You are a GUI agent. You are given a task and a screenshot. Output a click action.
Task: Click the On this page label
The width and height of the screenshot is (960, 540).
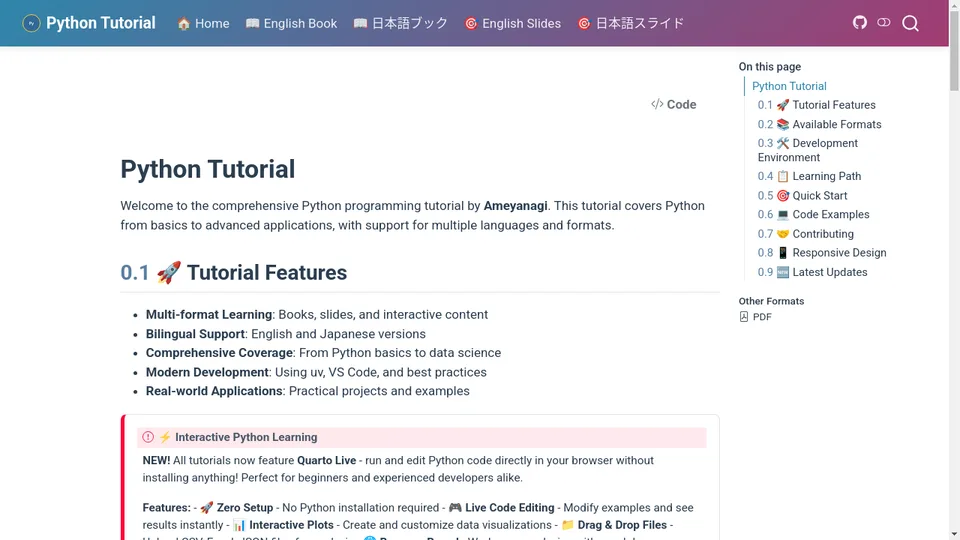tap(770, 67)
